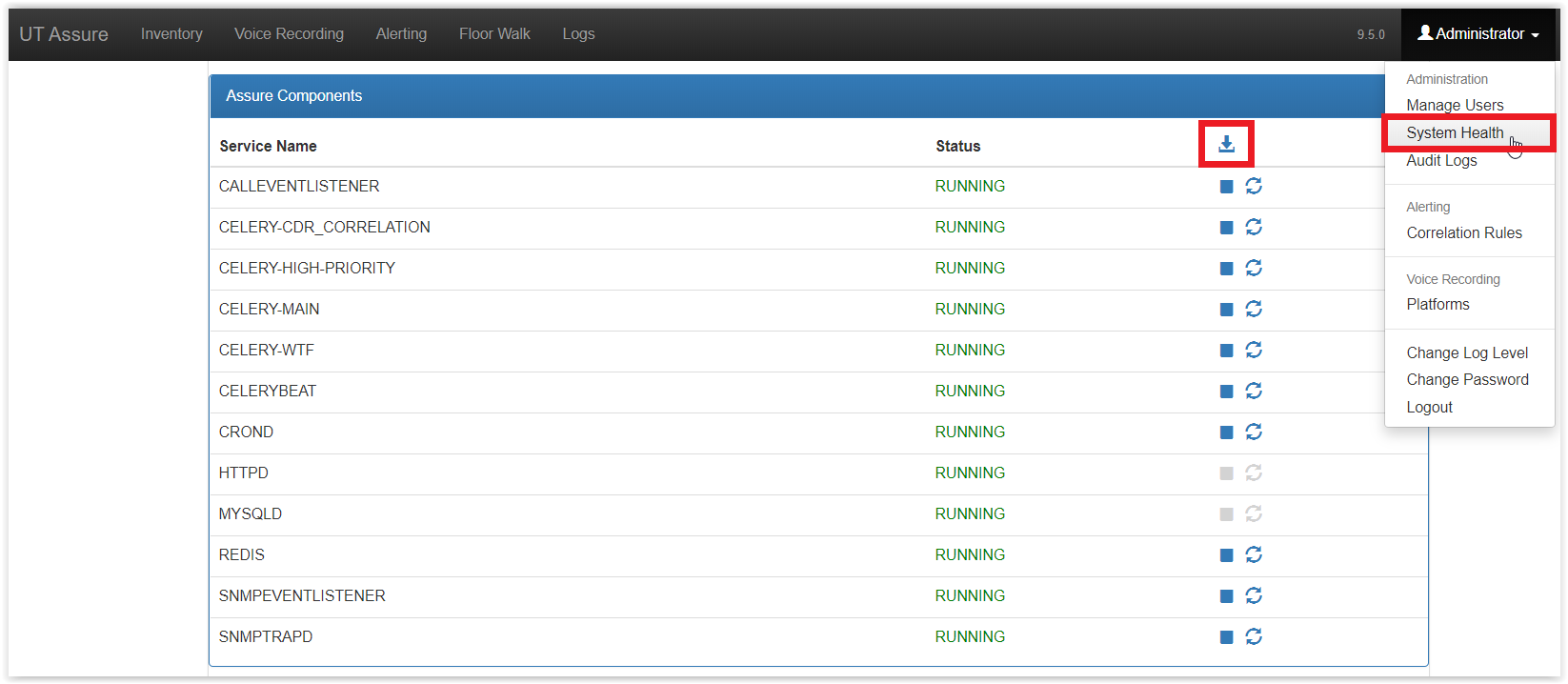Viewport: 1568px width, 684px height.
Task: Stop the CALLEVENTLISTENER service
Action: [x=1227, y=187]
